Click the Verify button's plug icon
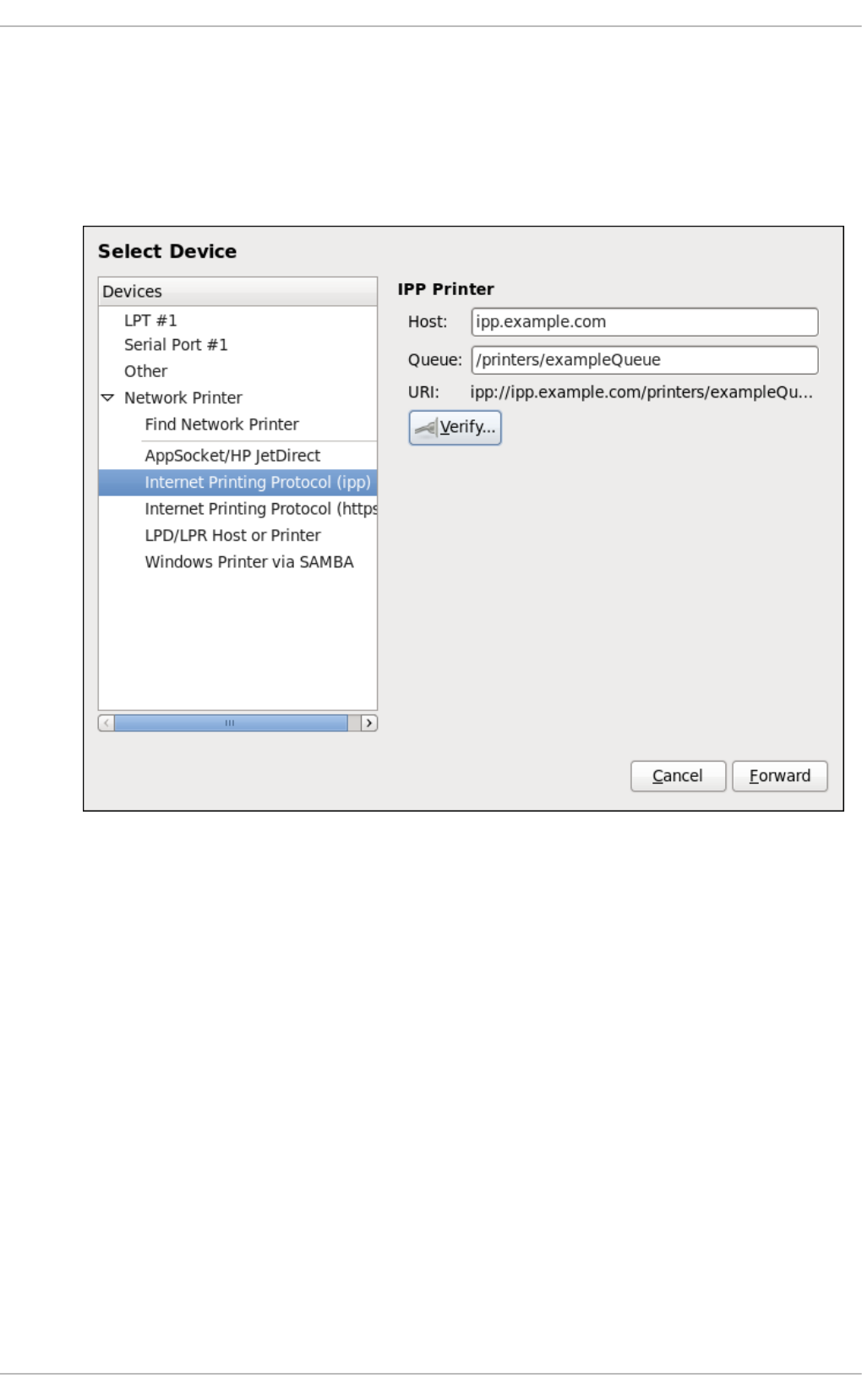862x1400 pixels. (425, 428)
